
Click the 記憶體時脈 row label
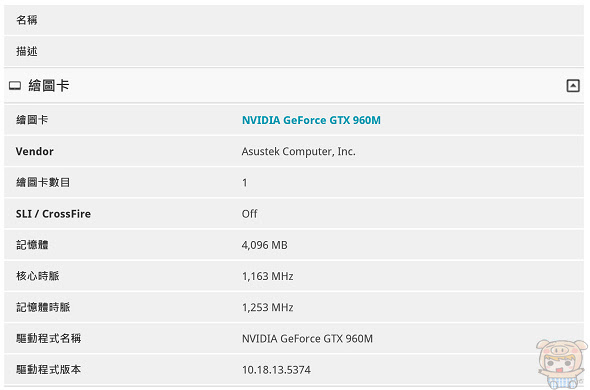click(x=43, y=307)
